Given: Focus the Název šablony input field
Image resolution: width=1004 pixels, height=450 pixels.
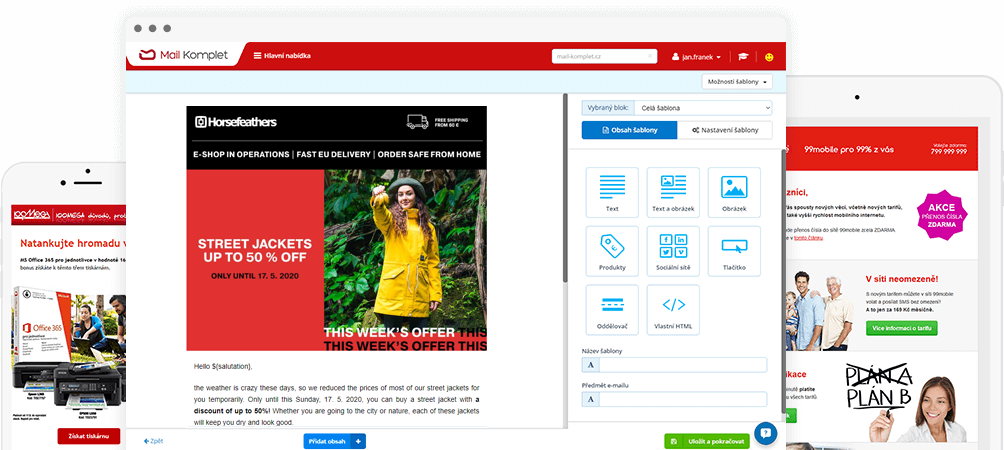Looking at the screenshot, I should [674, 365].
